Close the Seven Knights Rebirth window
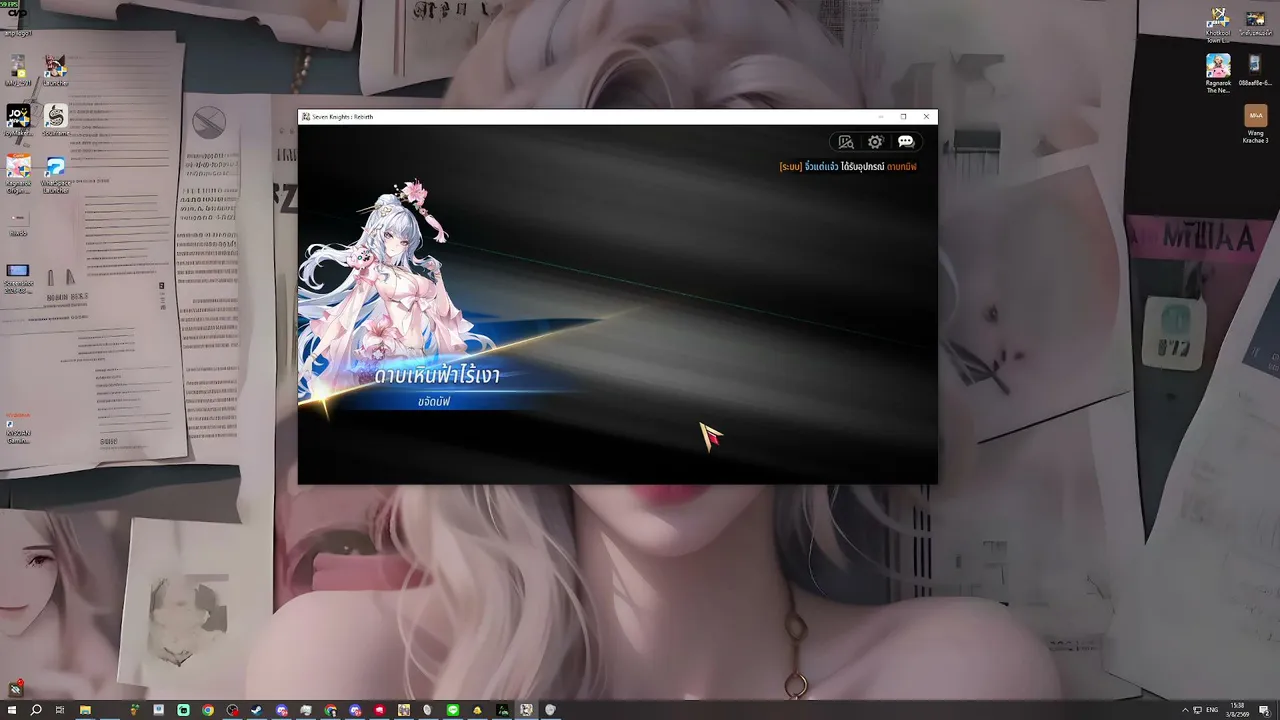This screenshot has height=720, width=1280. 926,117
